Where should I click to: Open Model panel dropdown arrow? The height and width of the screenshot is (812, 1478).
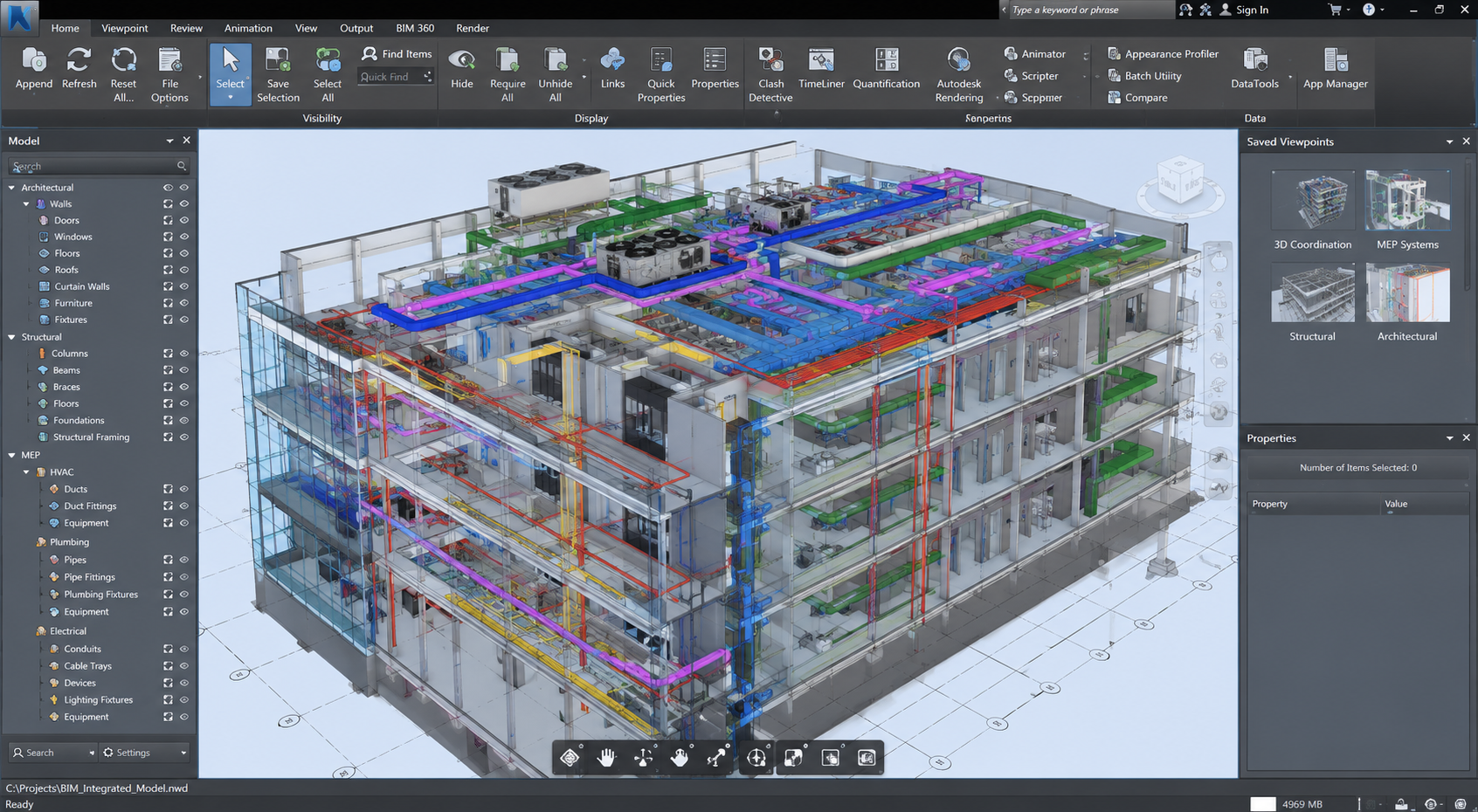169,141
